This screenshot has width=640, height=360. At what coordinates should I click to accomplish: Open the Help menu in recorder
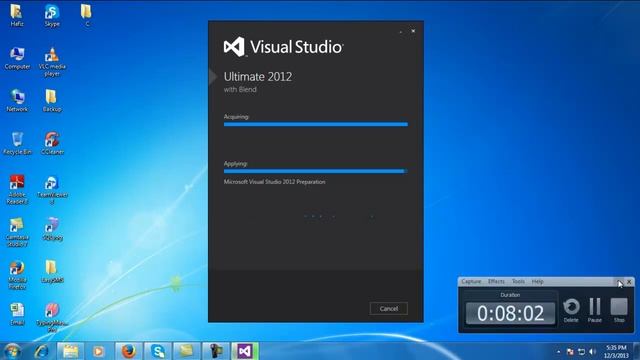[x=538, y=282]
